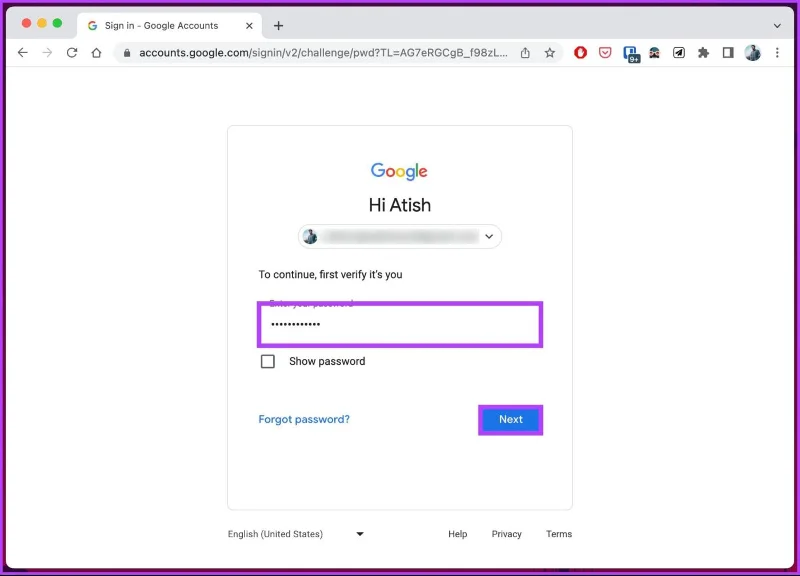Screen dimensions: 800x576
Task: Click the share page icon in address bar
Action: pyautogui.click(x=525, y=53)
